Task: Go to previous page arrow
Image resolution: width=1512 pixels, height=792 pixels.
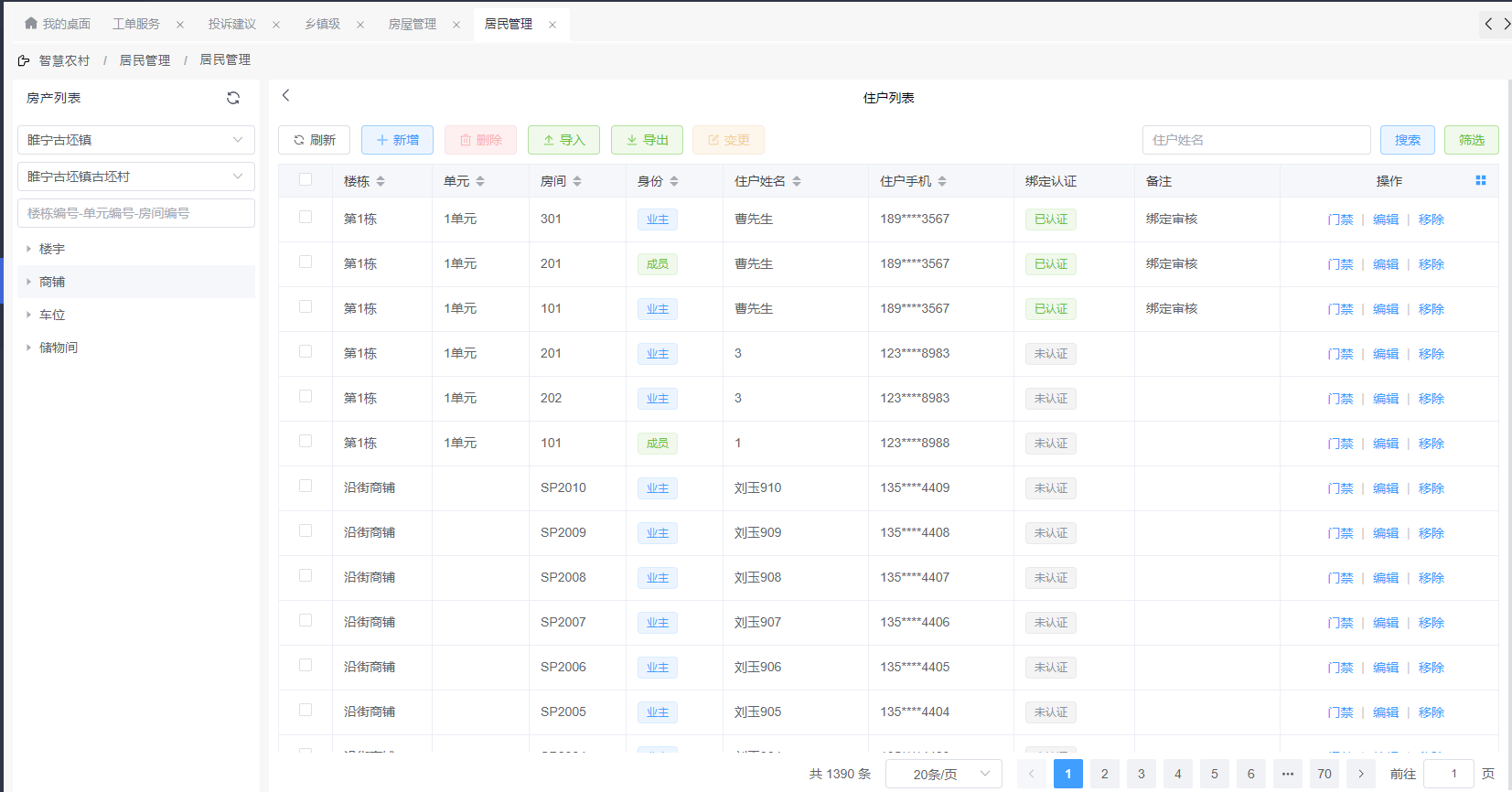Action: pyautogui.click(x=1031, y=774)
